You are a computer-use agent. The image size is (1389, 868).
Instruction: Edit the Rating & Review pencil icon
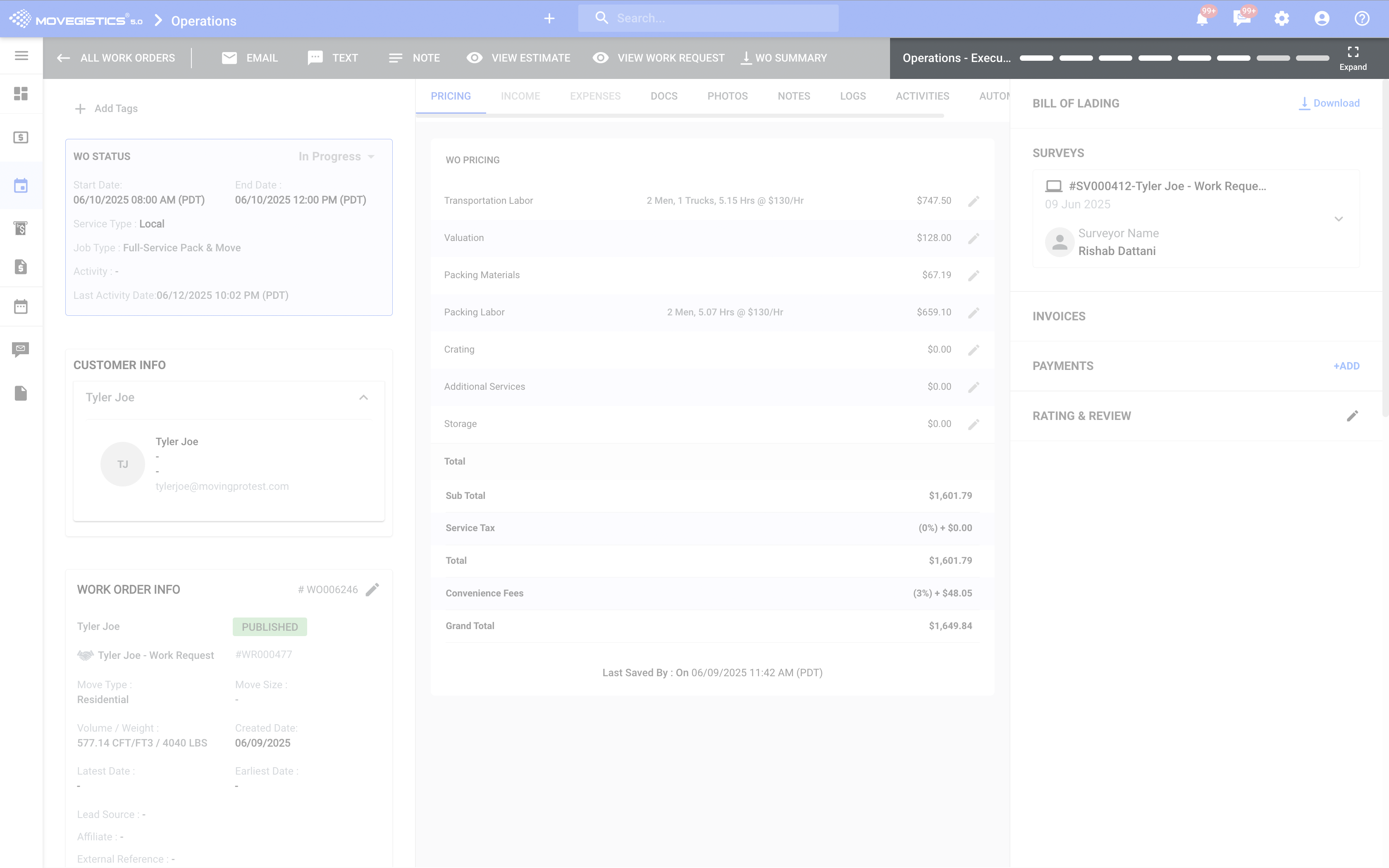[x=1352, y=416]
